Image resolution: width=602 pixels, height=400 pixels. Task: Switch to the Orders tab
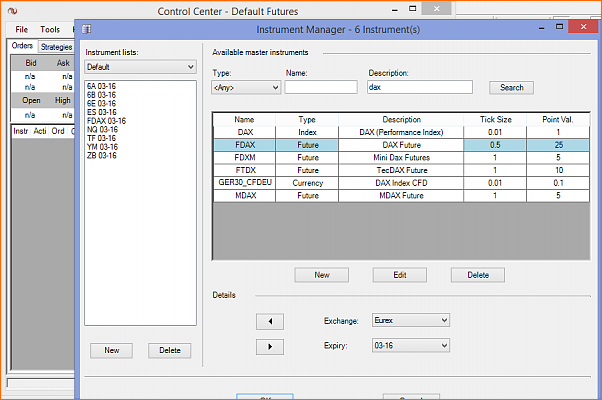[x=22, y=46]
